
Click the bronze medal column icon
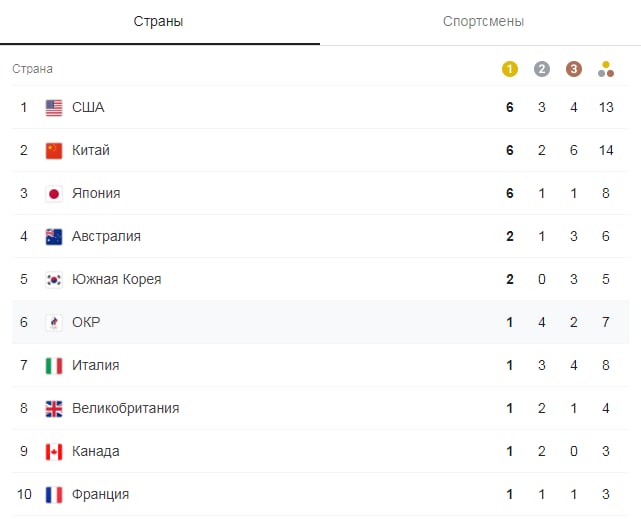point(574,69)
